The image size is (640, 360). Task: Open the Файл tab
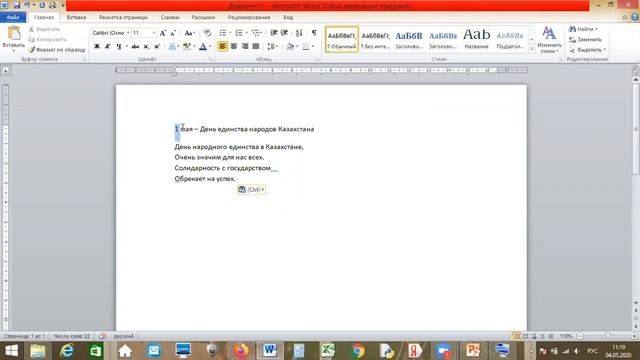(x=13, y=17)
